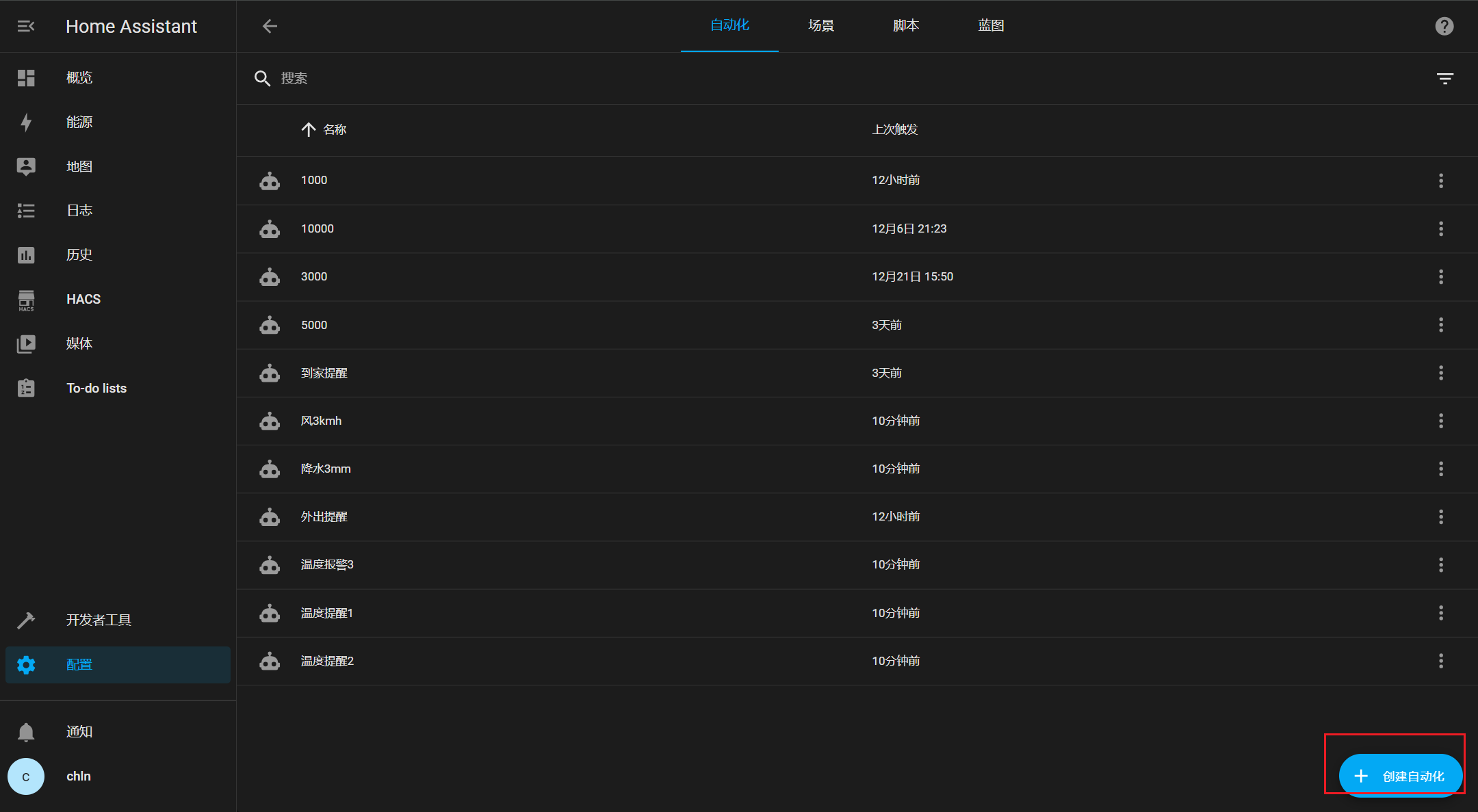Open the 外出提醒 automation name
Image resolution: width=1478 pixels, height=812 pixels.
tap(324, 517)
